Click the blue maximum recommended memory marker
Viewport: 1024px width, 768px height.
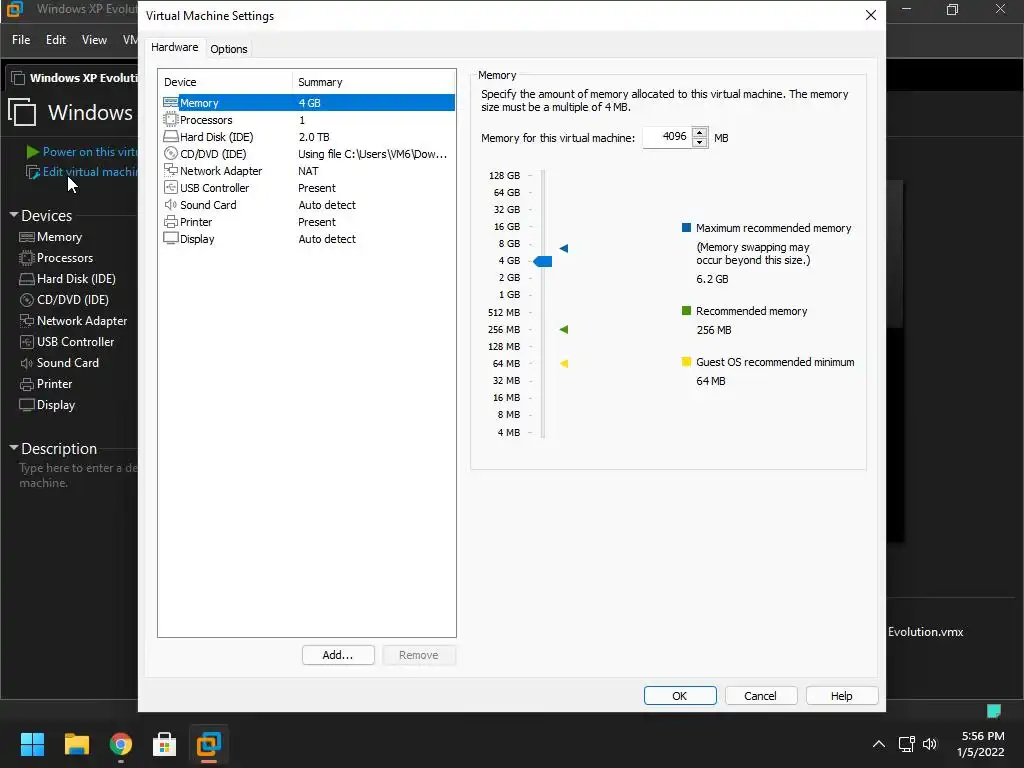[564, 248]
